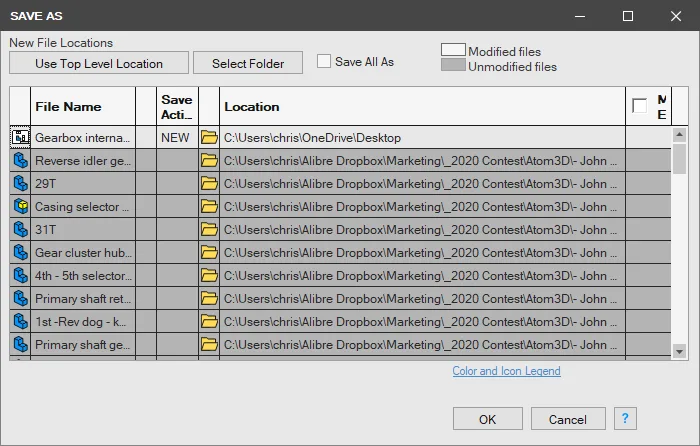Click the part icon beside 29T
The image size is (700, 446).
21,183
